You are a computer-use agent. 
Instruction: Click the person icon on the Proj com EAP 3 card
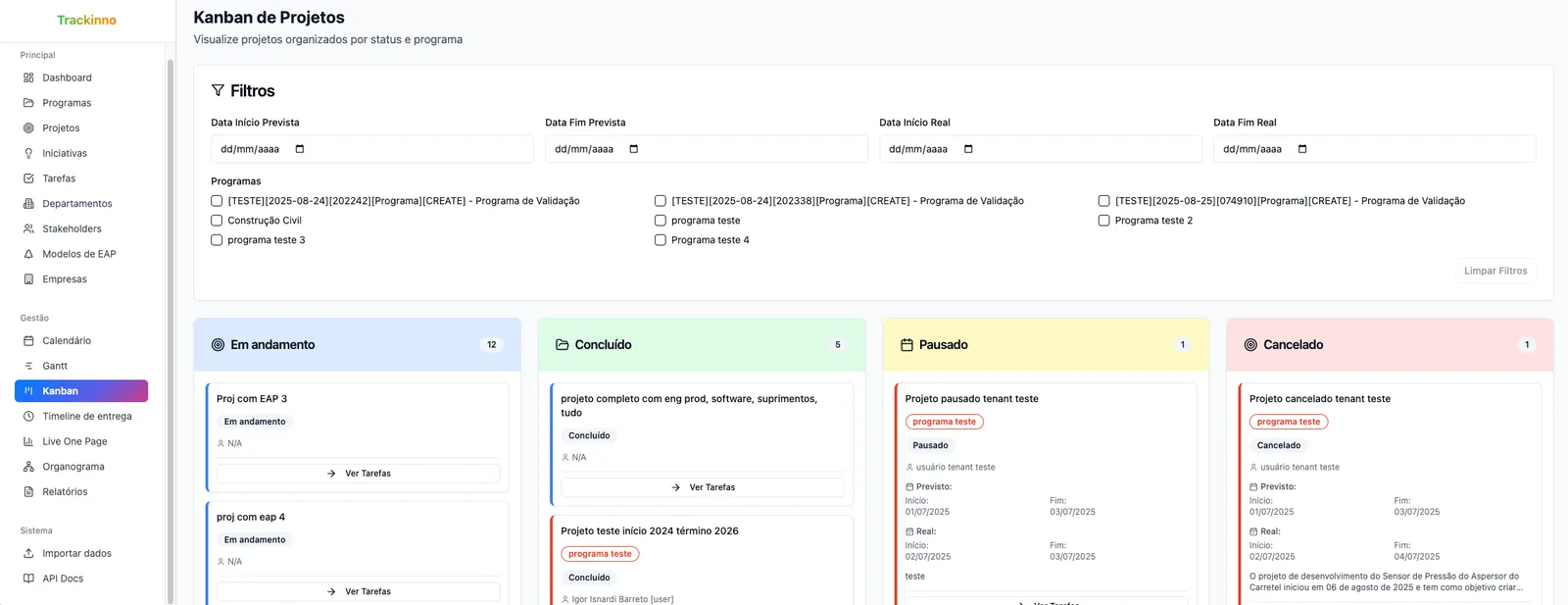[221, 443]
